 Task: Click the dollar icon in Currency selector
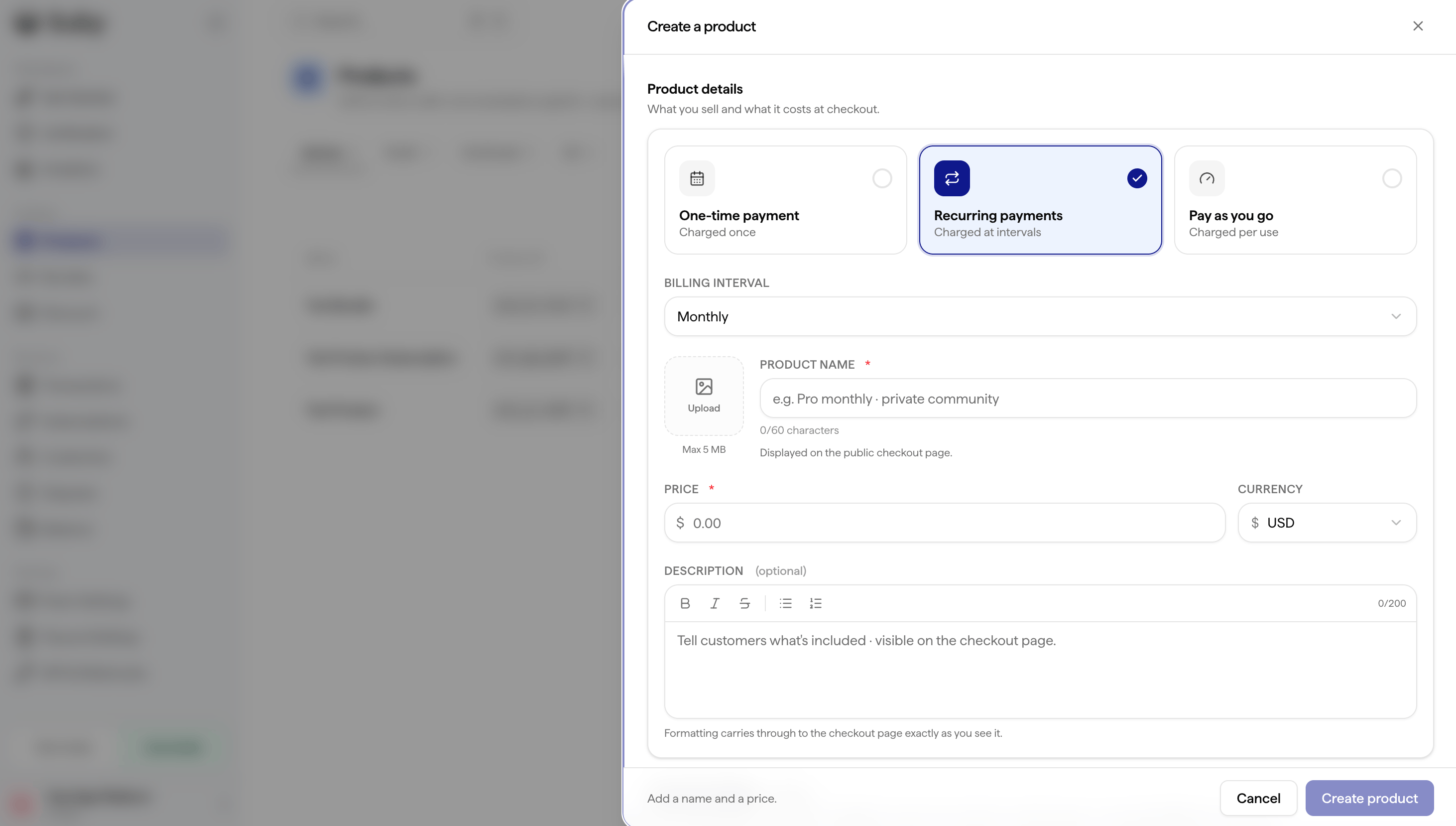pyautogui.click(x=1255, y=523)
